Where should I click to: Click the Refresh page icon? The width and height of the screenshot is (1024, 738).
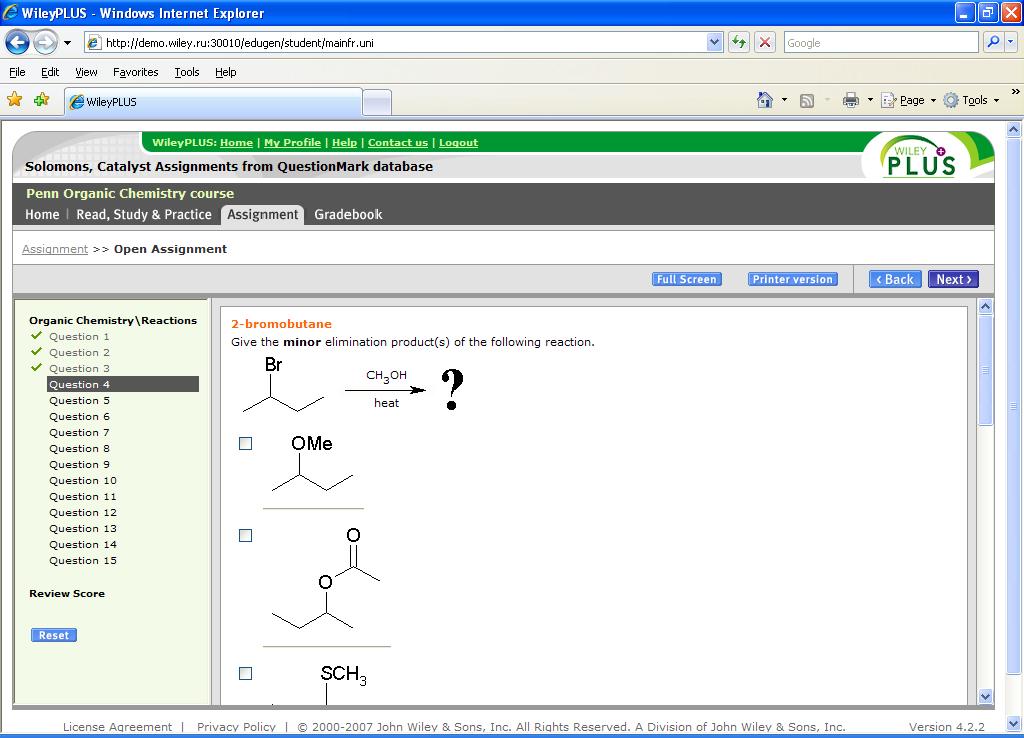(x=739, y=42)
